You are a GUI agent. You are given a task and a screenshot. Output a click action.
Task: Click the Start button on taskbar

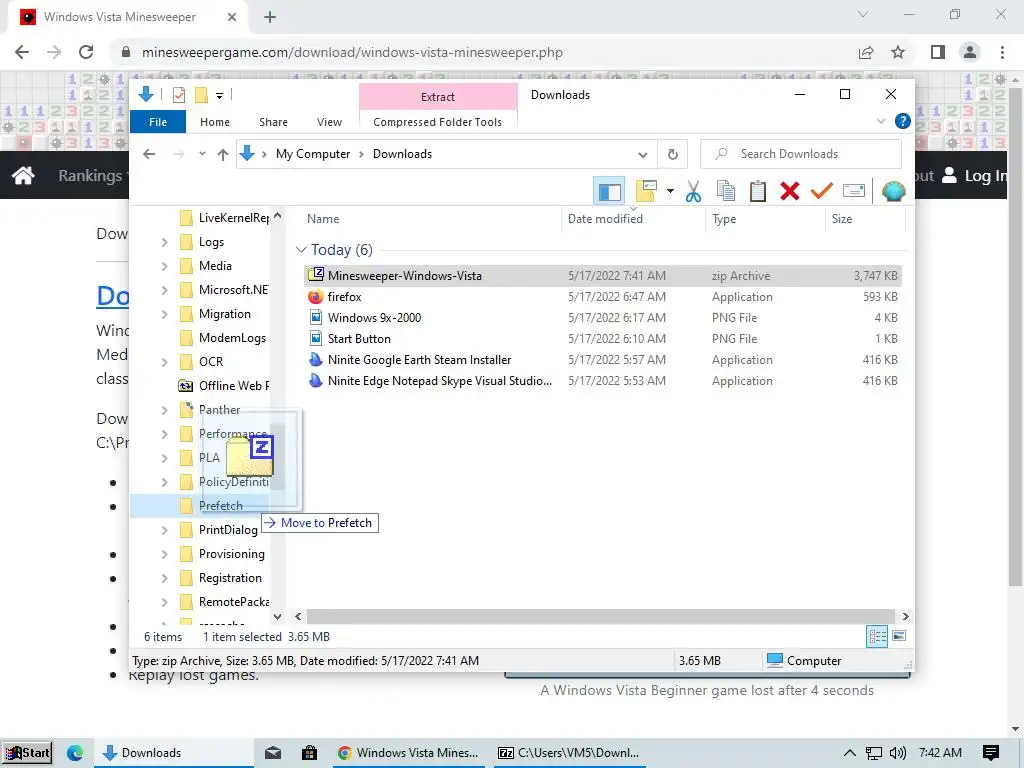(x=27, y=753)
